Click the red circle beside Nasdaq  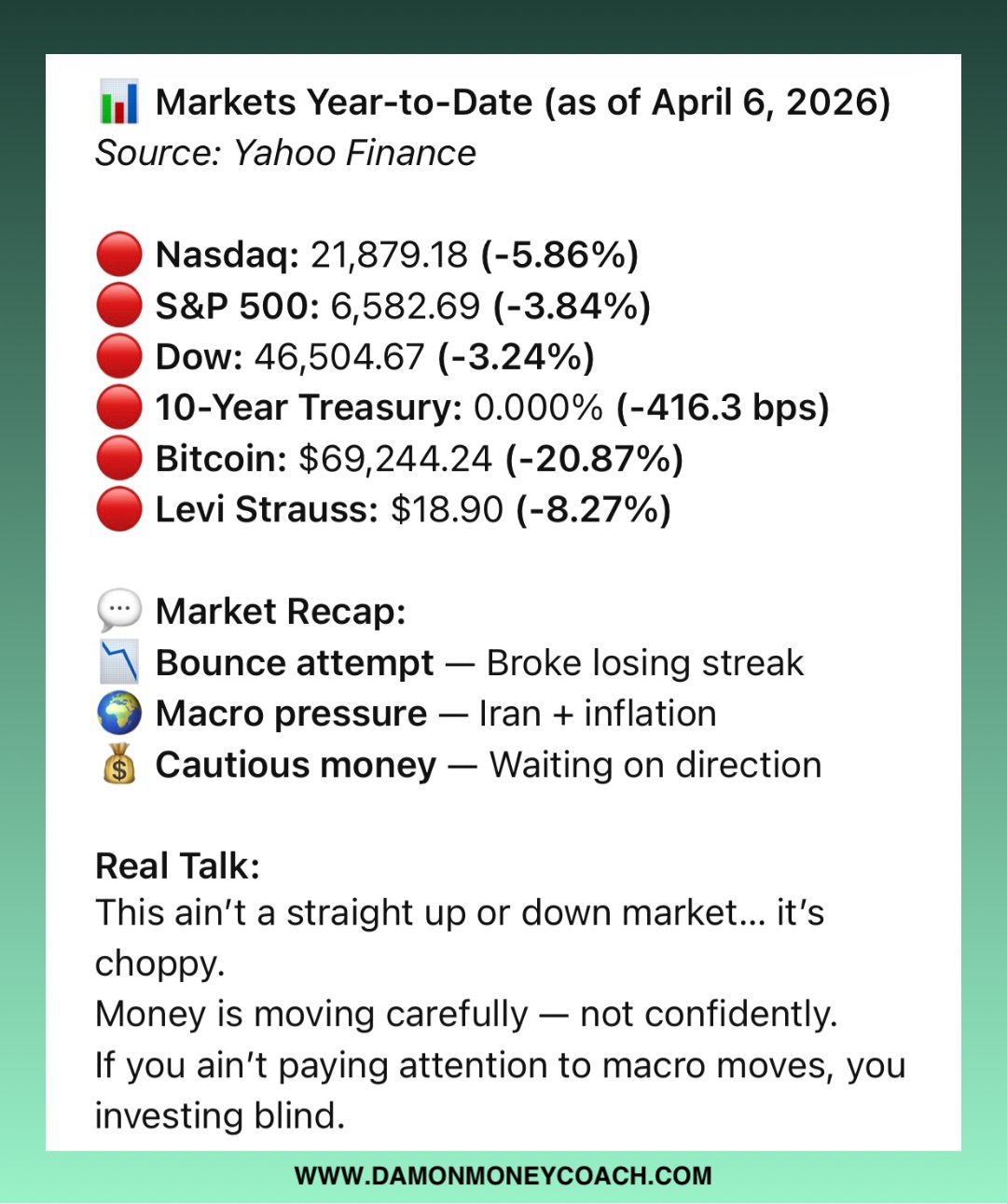coord(119,255)
